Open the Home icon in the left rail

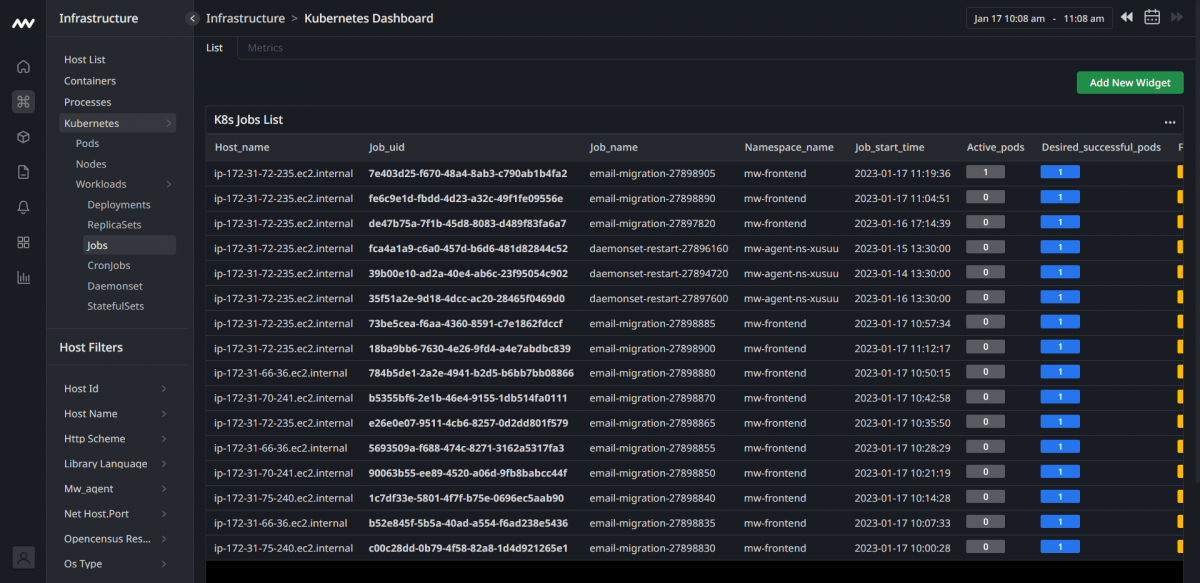(x=23, y=66)
